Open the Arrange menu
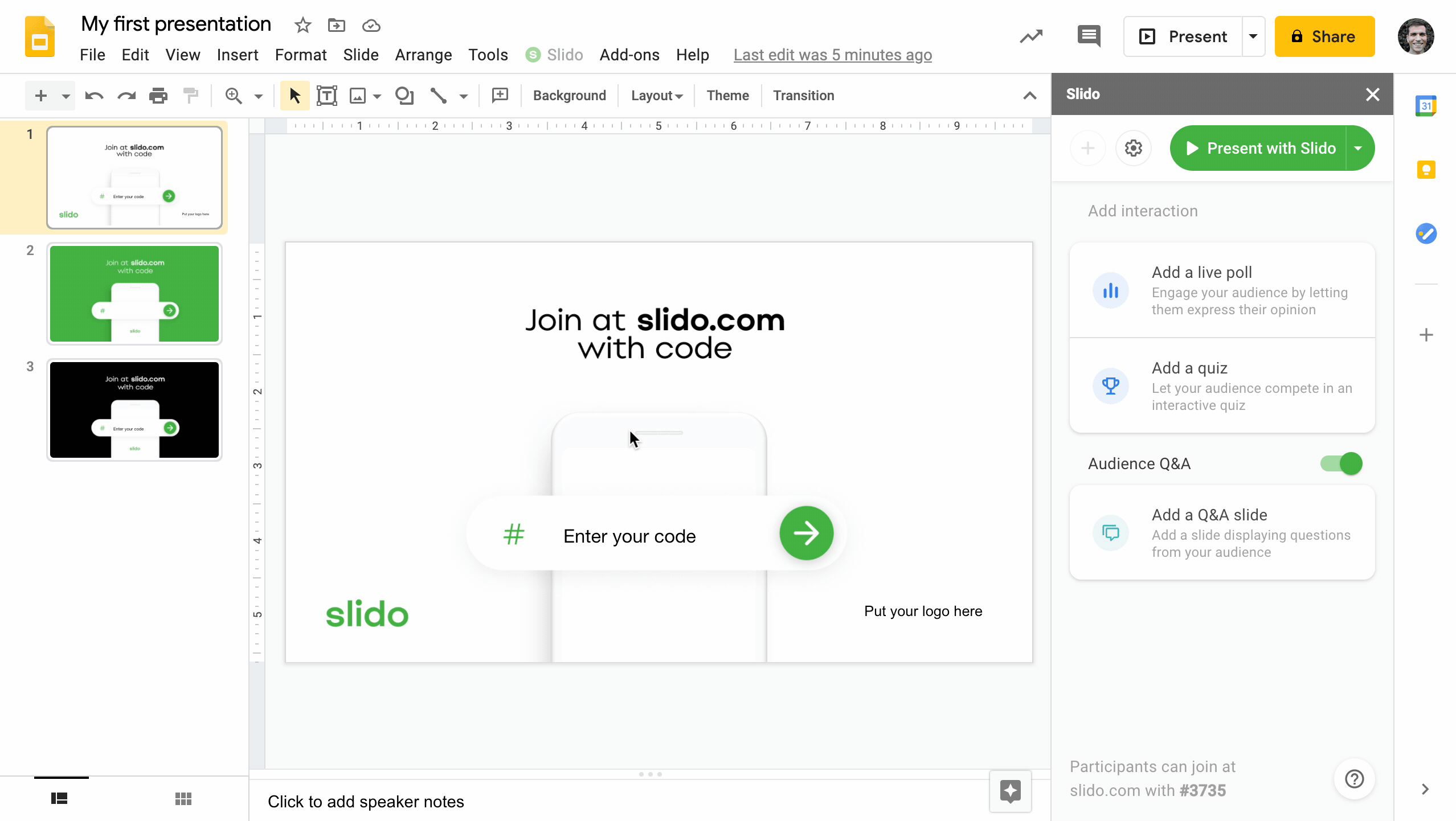This screenshot has height=821, width=1456. pyautogui.click(x=423, y=55)
